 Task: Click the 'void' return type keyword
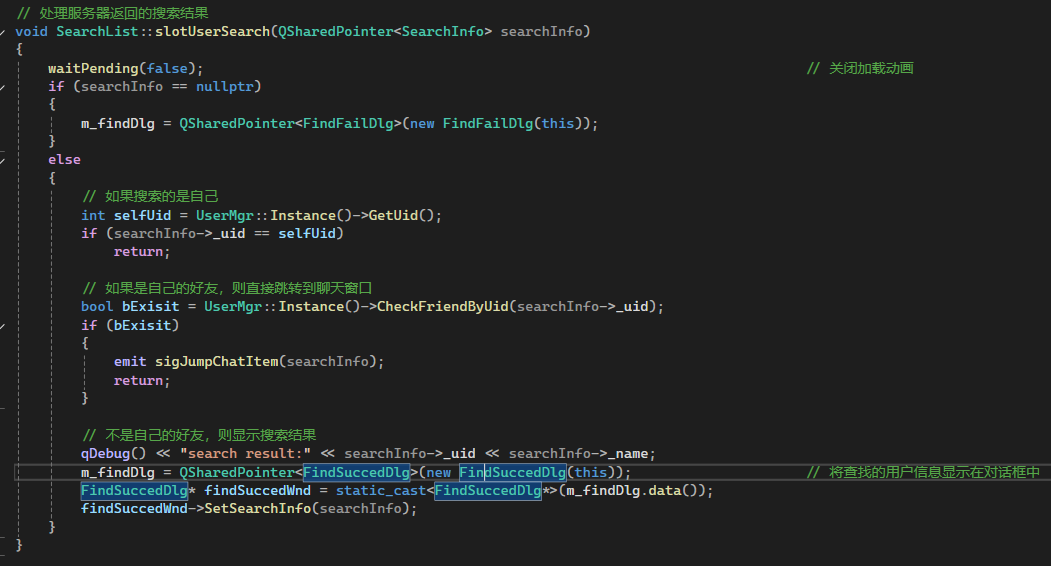[x=32, y=32]
